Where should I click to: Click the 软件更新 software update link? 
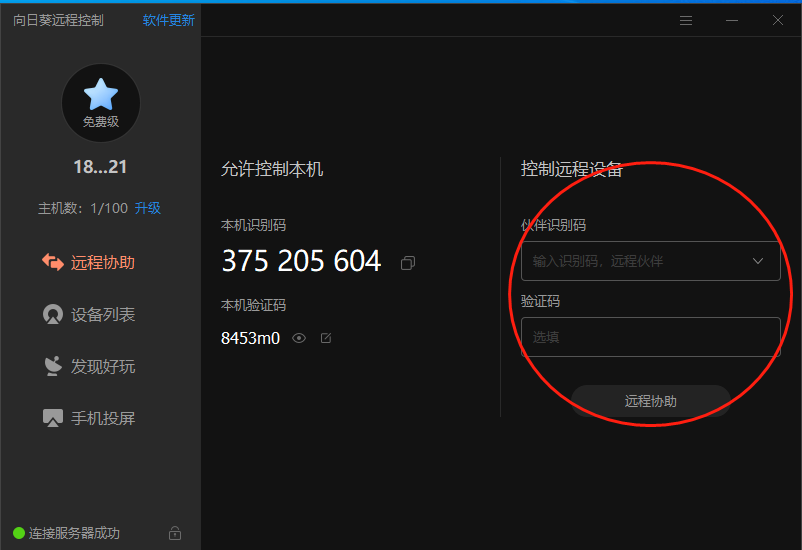coord(169,20)
